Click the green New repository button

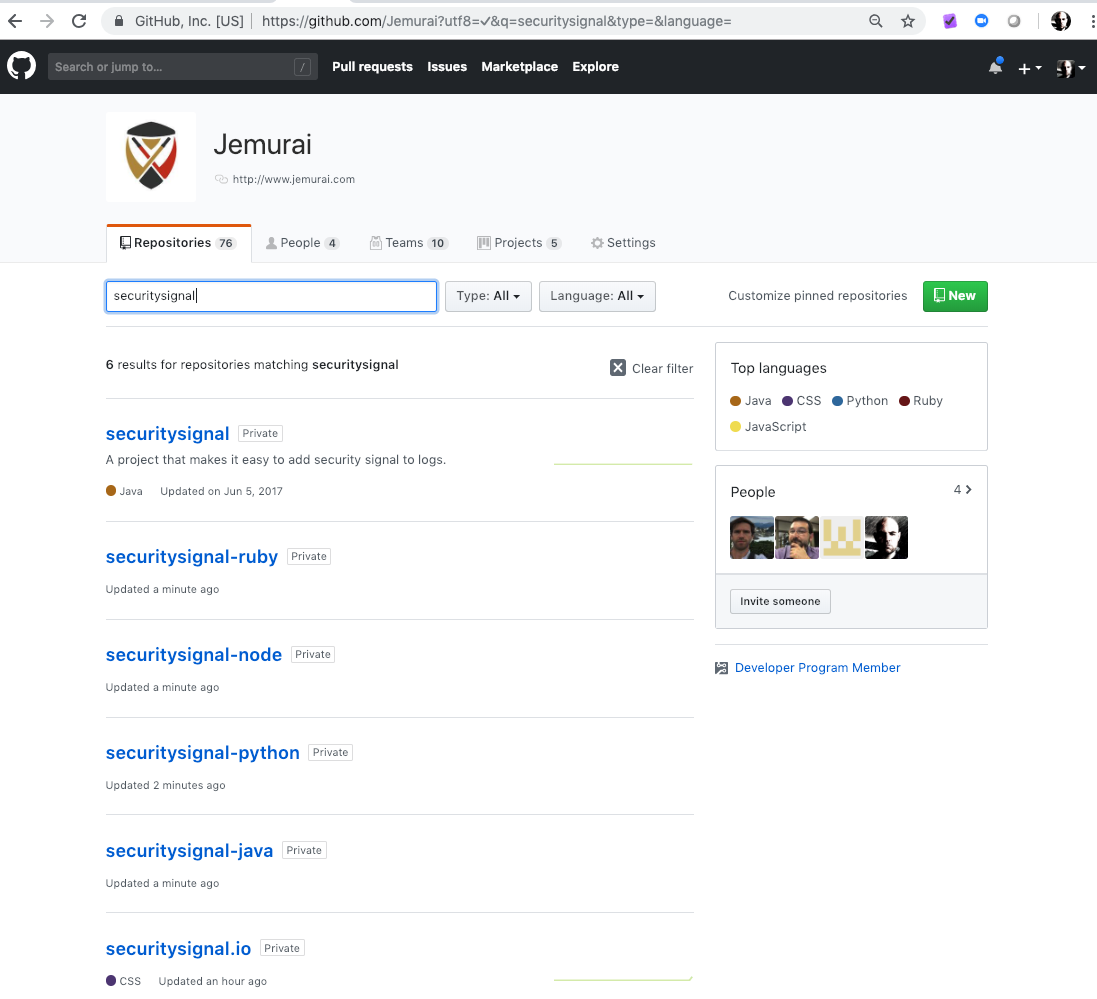pyautogui.click(x=955, y=296)
